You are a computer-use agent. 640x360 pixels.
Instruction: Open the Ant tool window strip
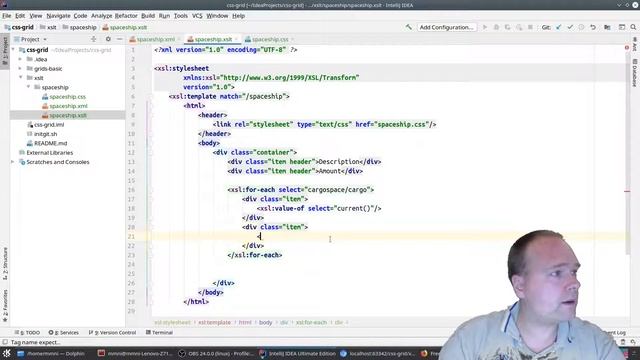(635, 44)
